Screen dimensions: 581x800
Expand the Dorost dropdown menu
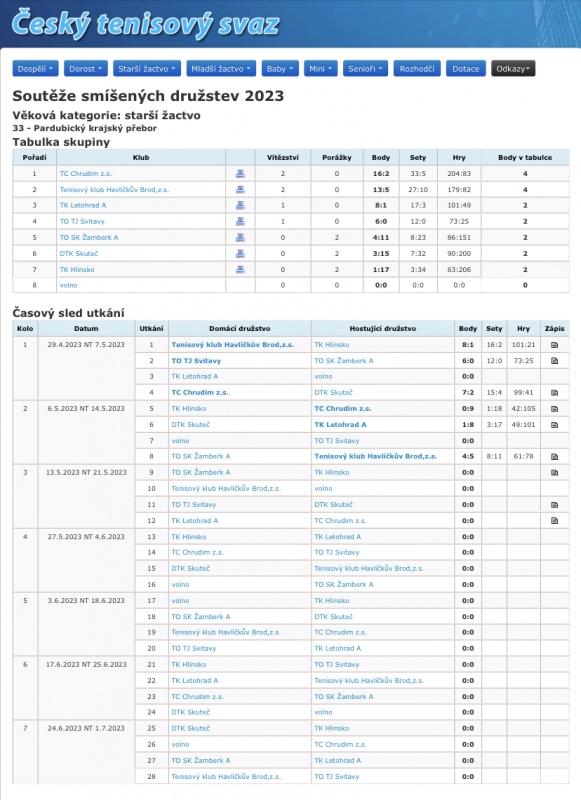point(86,69)
